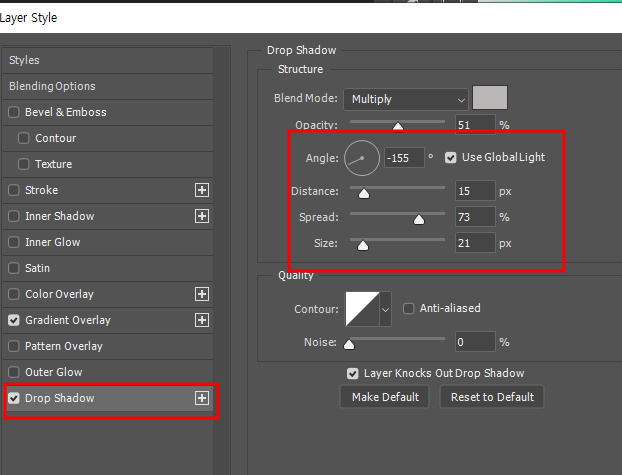Viewport: 622px width, 475px height.
Task: Enable the Satin checkbox
Action: tap(14, 268)
